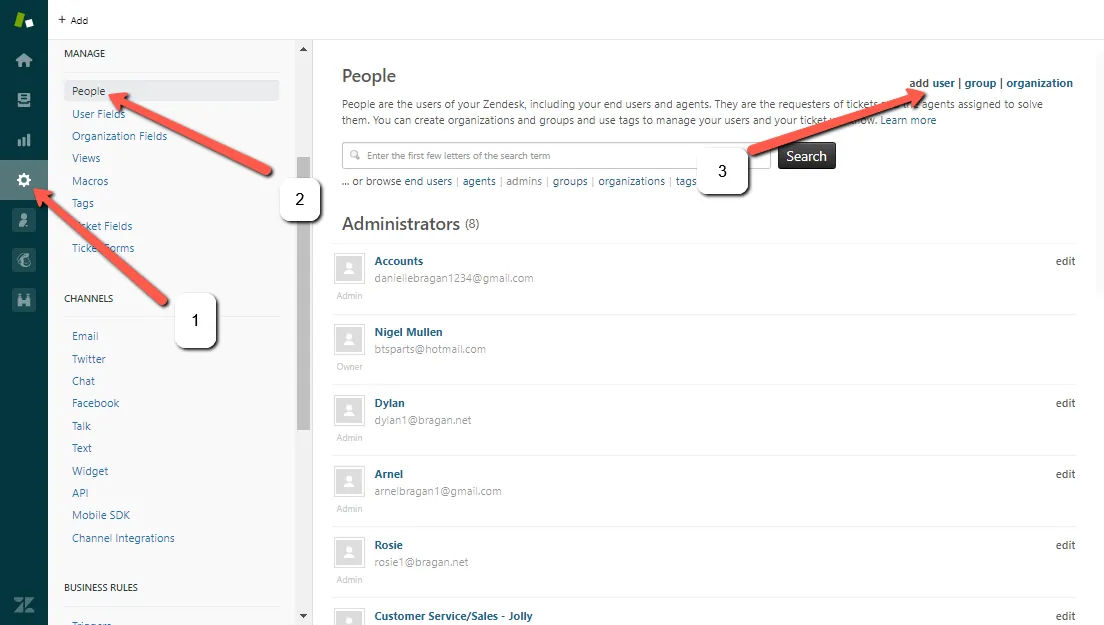
Task: Open Talk channel settings
Action: pos(81,426)
